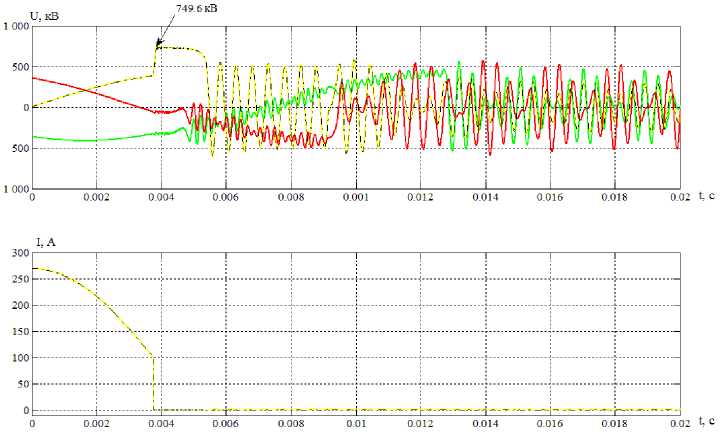Select 0.018 tick label under the voltage chart
The image size is (721, 433).
[x=615, y=197]
